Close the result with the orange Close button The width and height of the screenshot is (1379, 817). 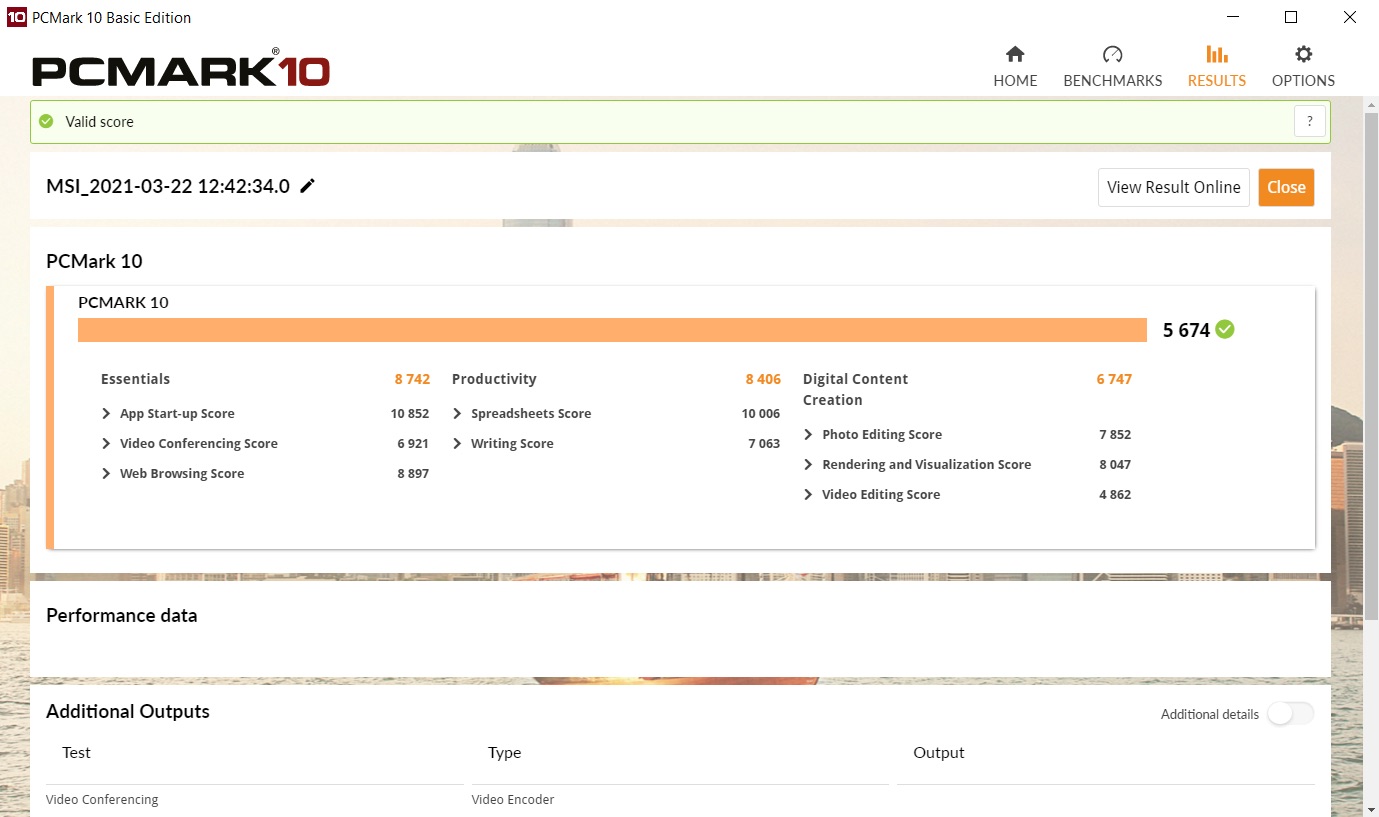[x=1286, y=187]
